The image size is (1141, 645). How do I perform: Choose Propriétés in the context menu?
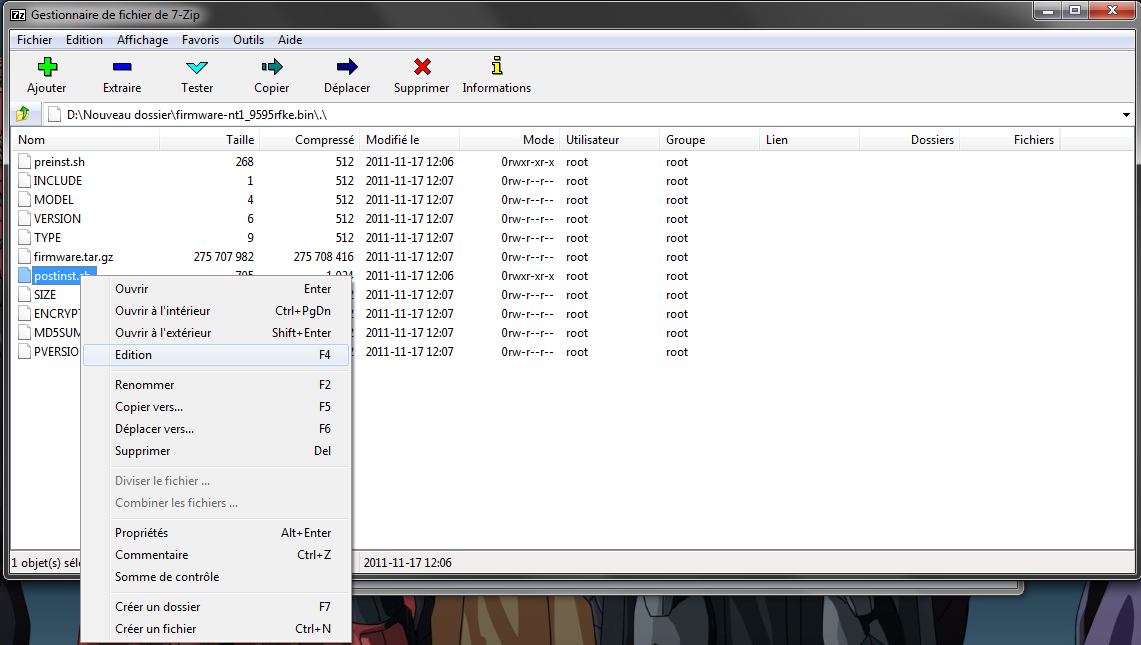(x=216, y=533)
